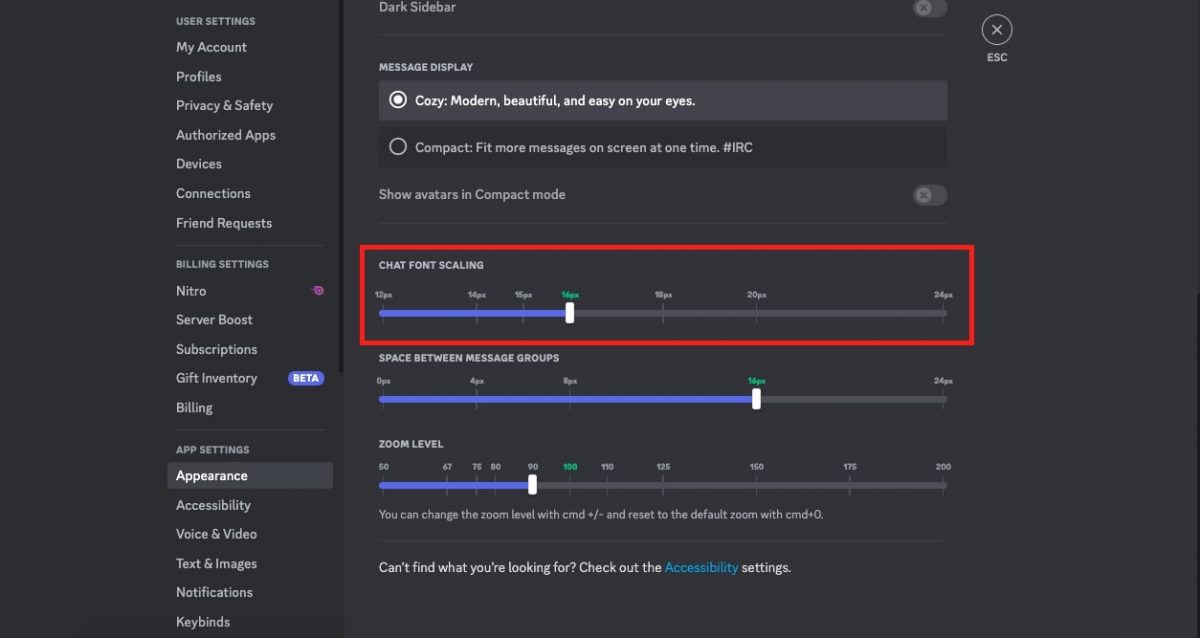Image resolution: width=1200 pixels, height=638 pixels.
Task: Select the Cozy message display option
Action: click(x=397, y=100)
